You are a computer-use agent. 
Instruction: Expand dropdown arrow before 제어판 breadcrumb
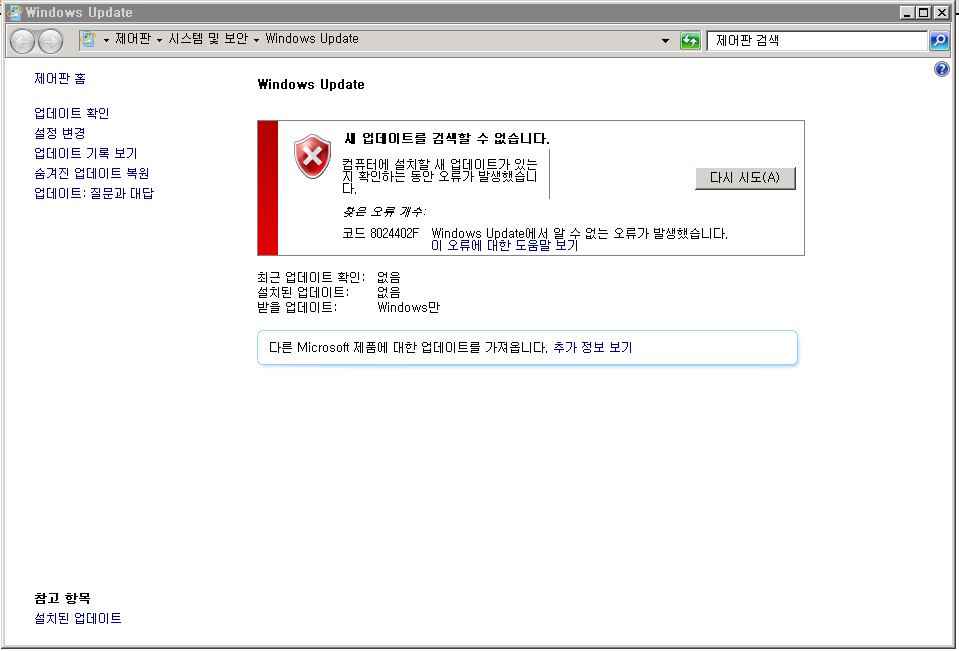point(106,40)
